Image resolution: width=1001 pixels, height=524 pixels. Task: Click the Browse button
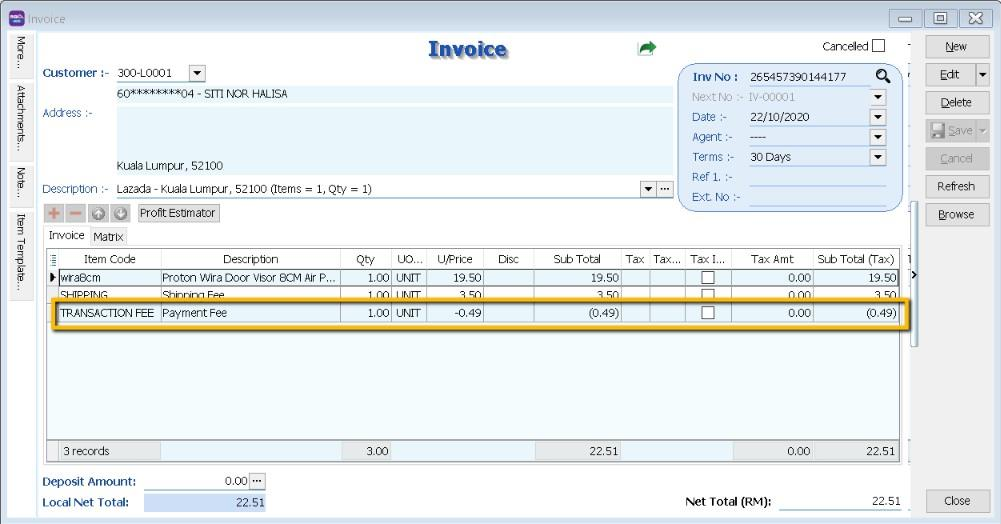(955, 214)
